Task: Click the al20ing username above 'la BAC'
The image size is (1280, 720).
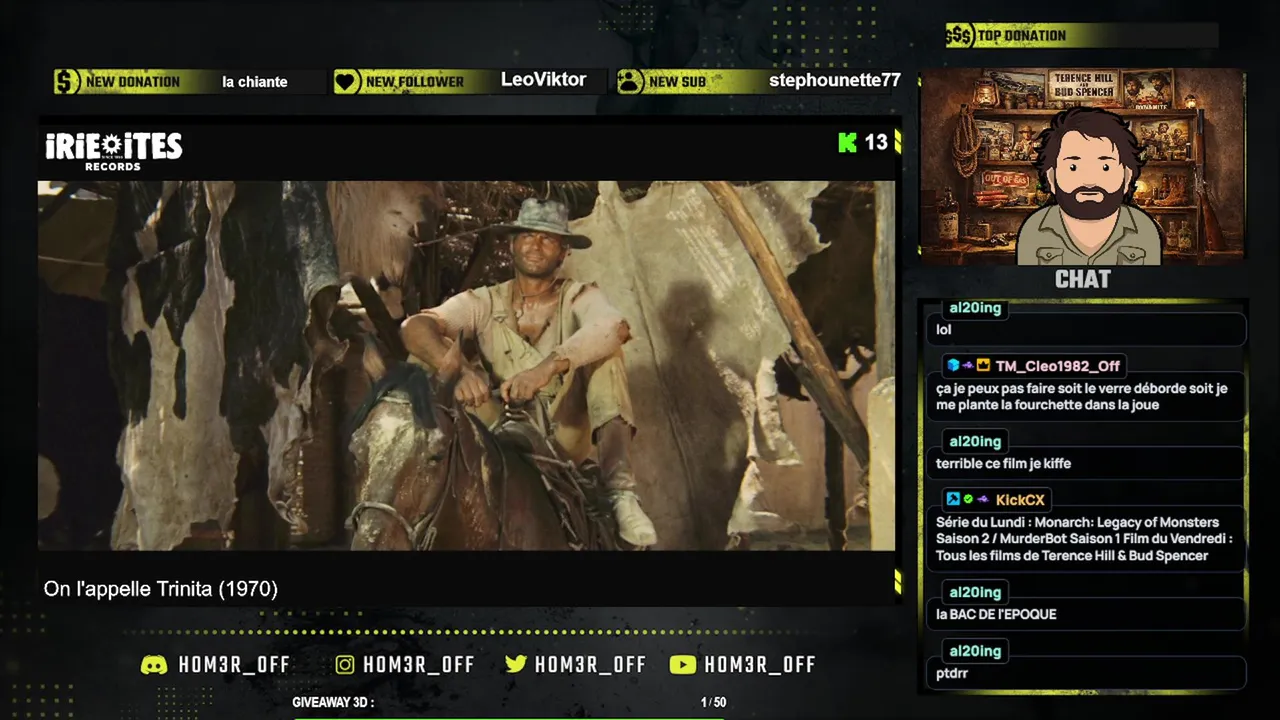Action: [975, 592]
